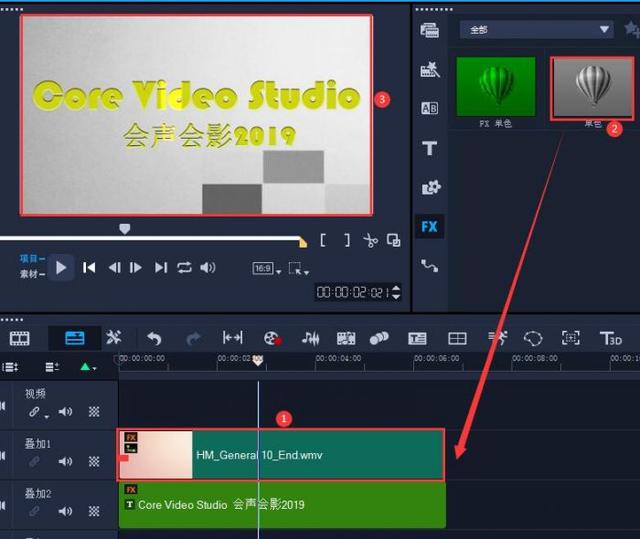640x539 pixels.
Task: Select the green FX balloon thumbnail
Action: coord(496,87)
